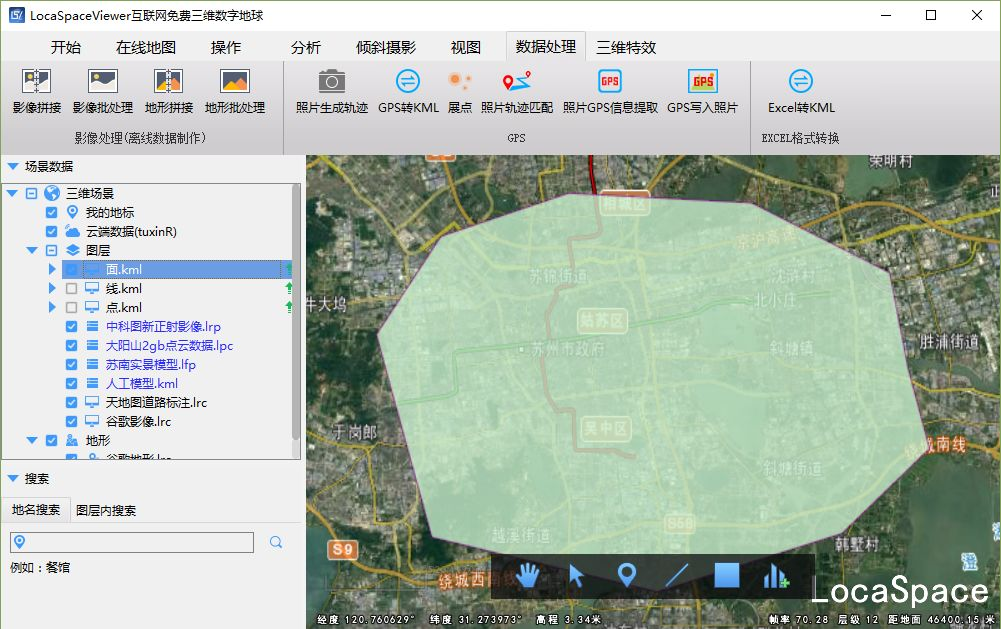Open the 照片轨迹匹配 photo track matching tool
The width and height of the screenshot is (1001, 629).
(x=517, y=91)
